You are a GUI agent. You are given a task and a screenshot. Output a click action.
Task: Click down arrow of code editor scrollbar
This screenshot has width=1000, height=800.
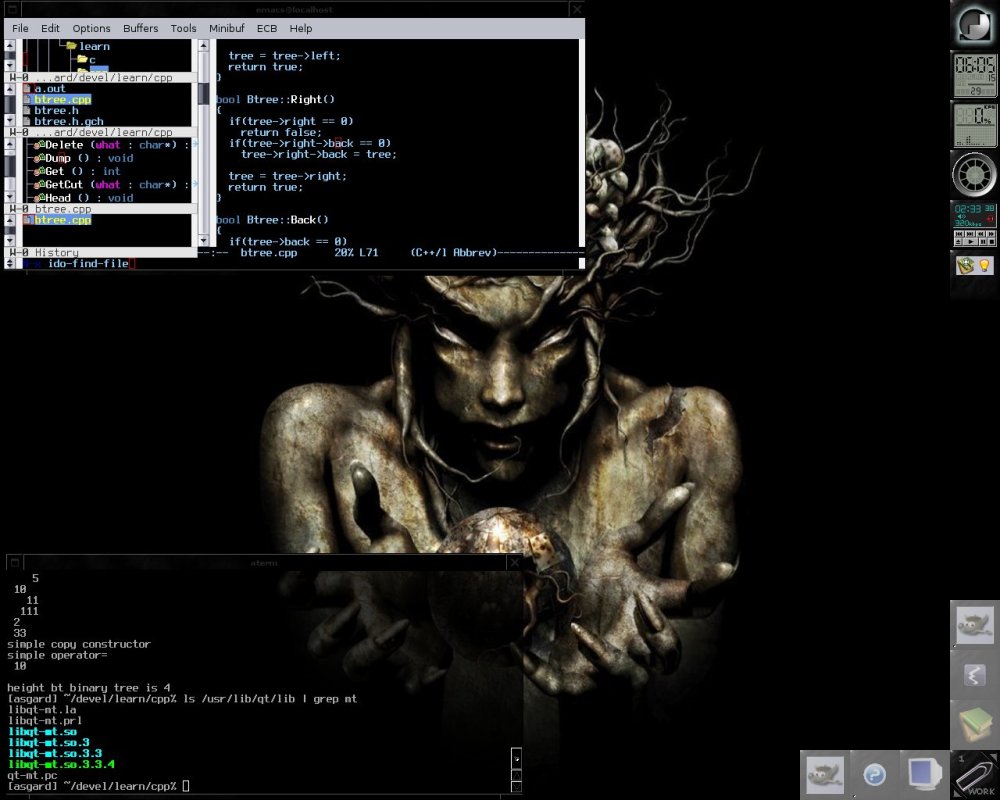[x=203, y=241]
